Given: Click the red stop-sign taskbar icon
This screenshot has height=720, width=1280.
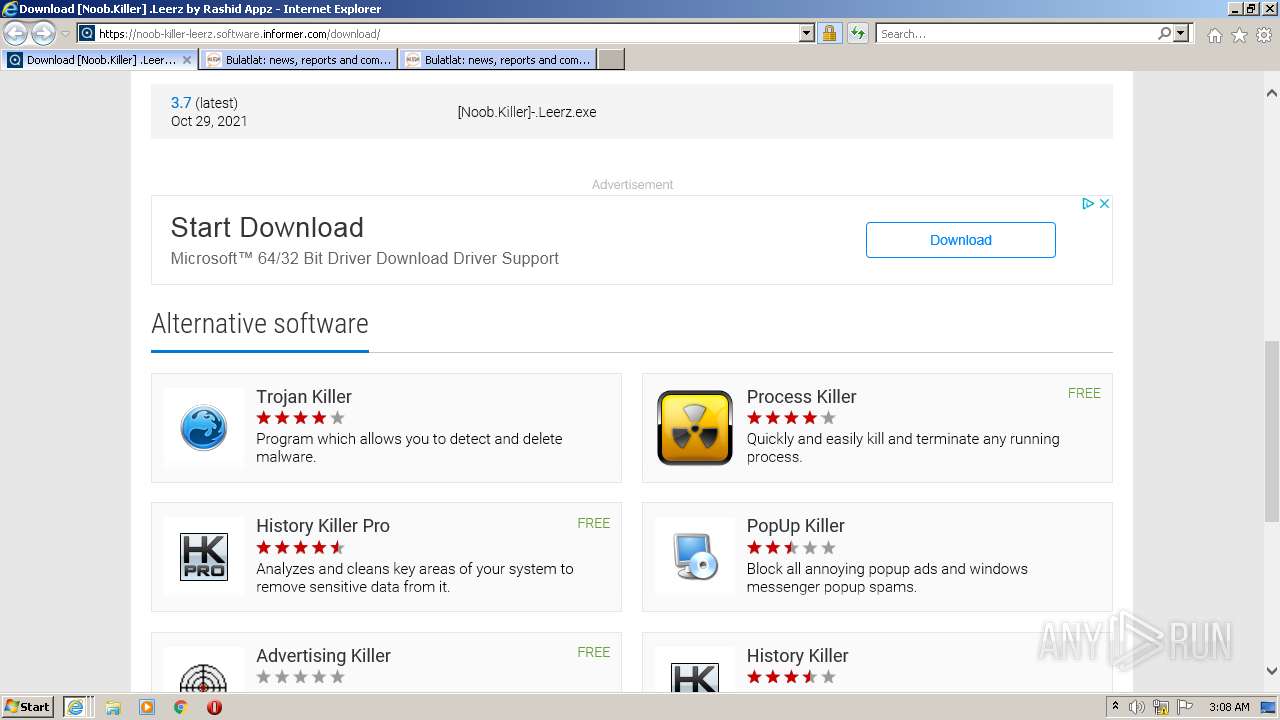Looking at the screenshot, I should pos(214,707).
